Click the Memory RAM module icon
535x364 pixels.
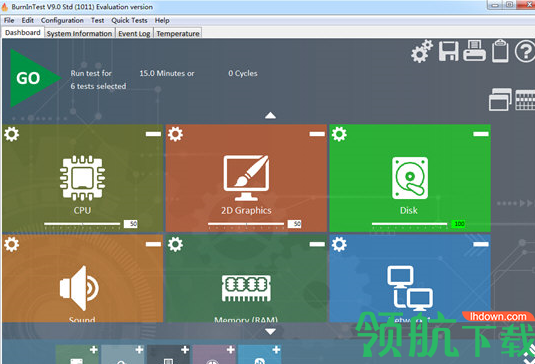point(246,288)
